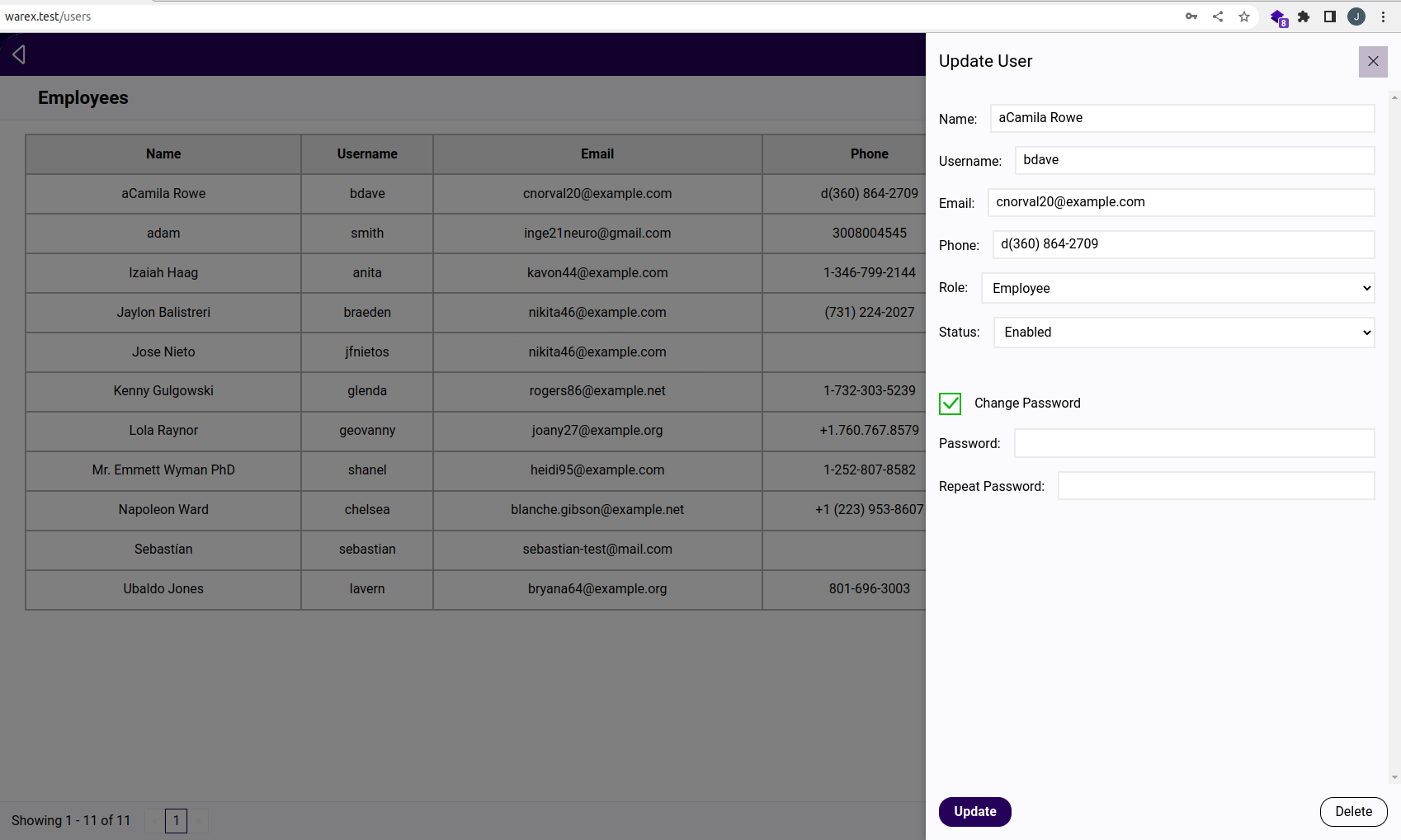The image size is (1401, 840).
Task: Focus the Password input field
Action: [1194, 444]
